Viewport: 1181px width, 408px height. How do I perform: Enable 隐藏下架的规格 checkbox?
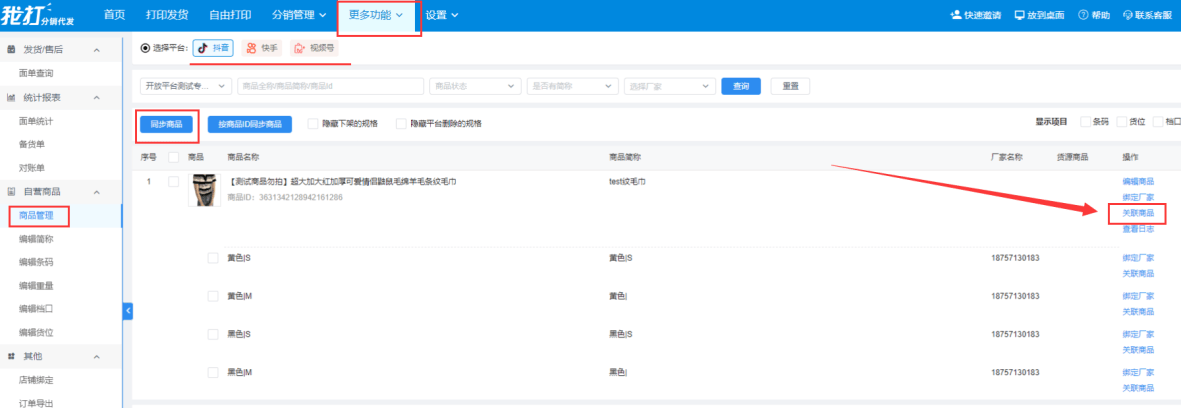pos(313,124)
